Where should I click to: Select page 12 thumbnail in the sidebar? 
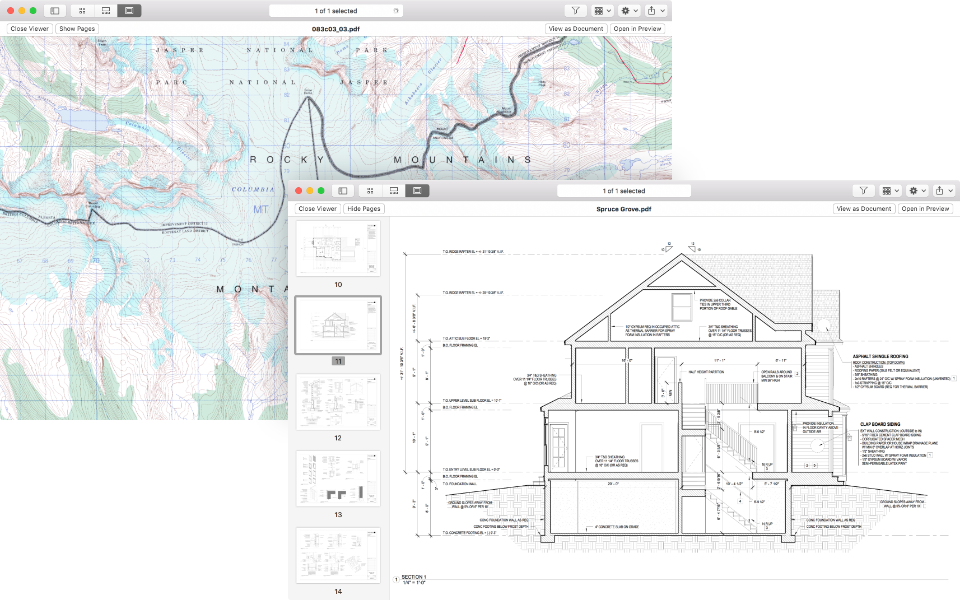click(x=338, y=402)
